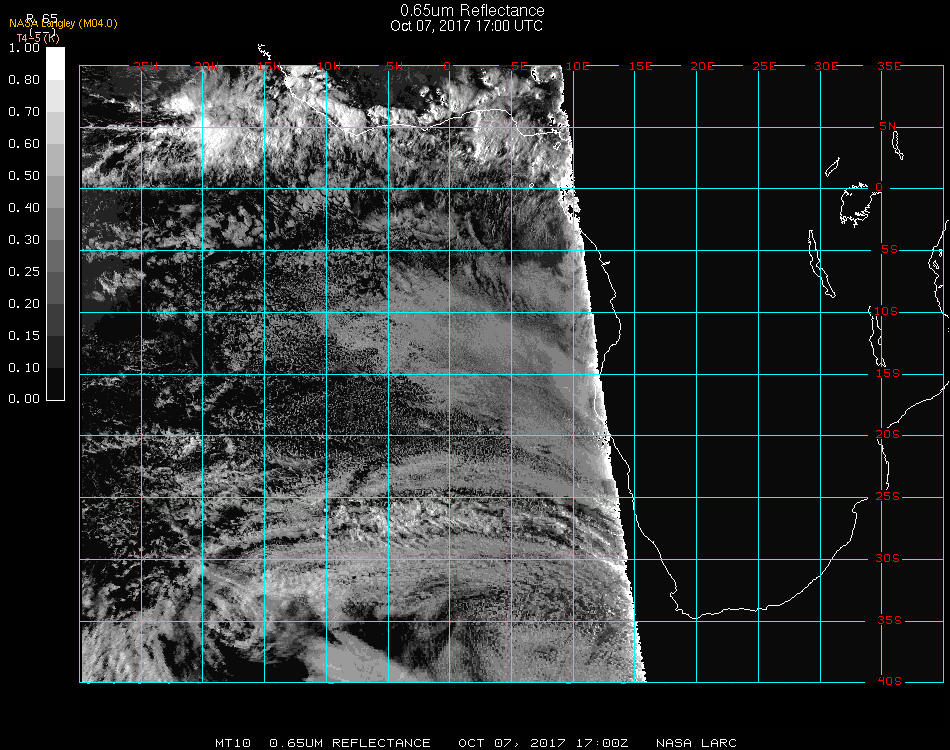
Task: Click the 'MT10' caption text at bottom
Action: pyautogui.click(x=233, y=743)
